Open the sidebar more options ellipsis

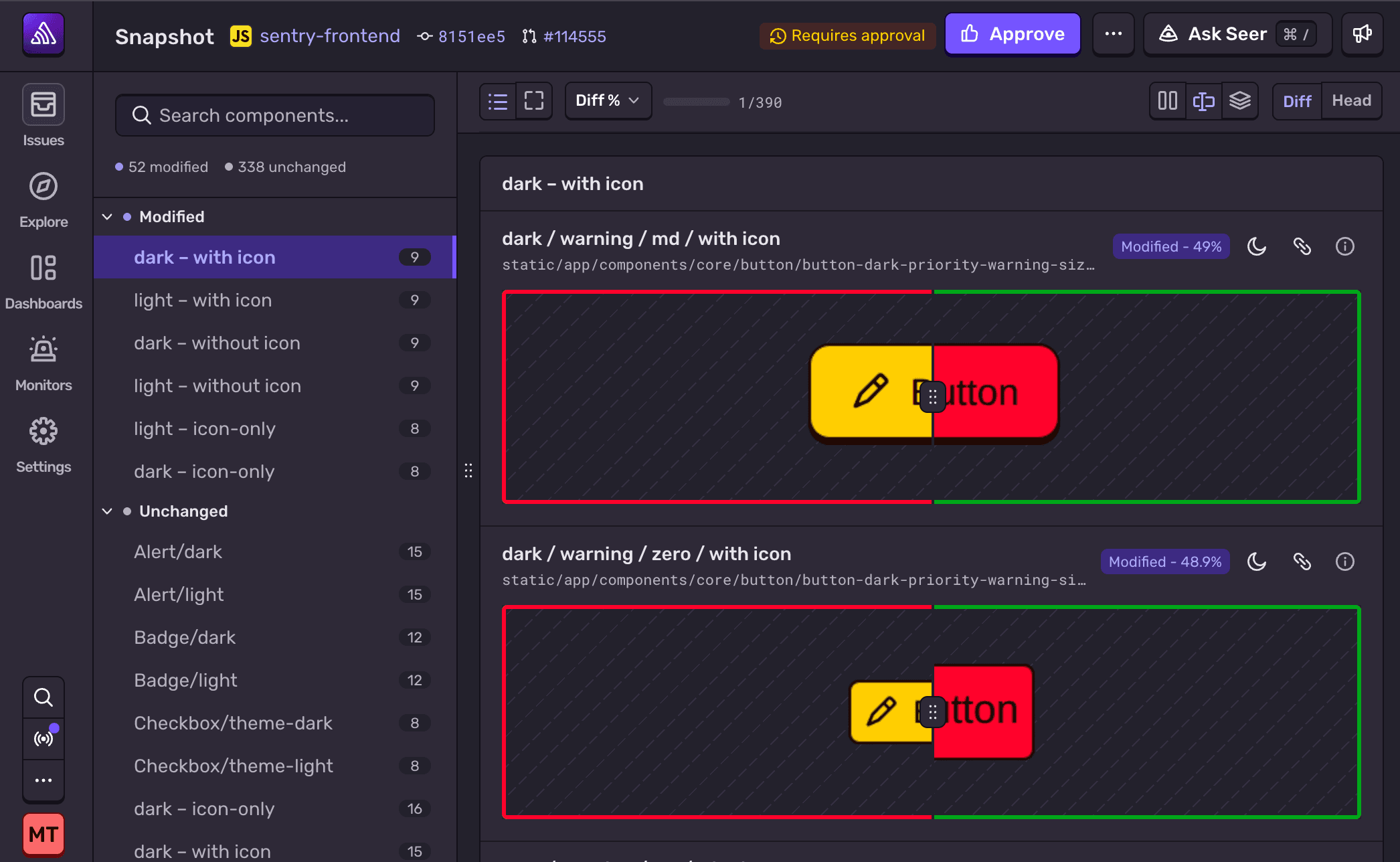pos(43,780)
